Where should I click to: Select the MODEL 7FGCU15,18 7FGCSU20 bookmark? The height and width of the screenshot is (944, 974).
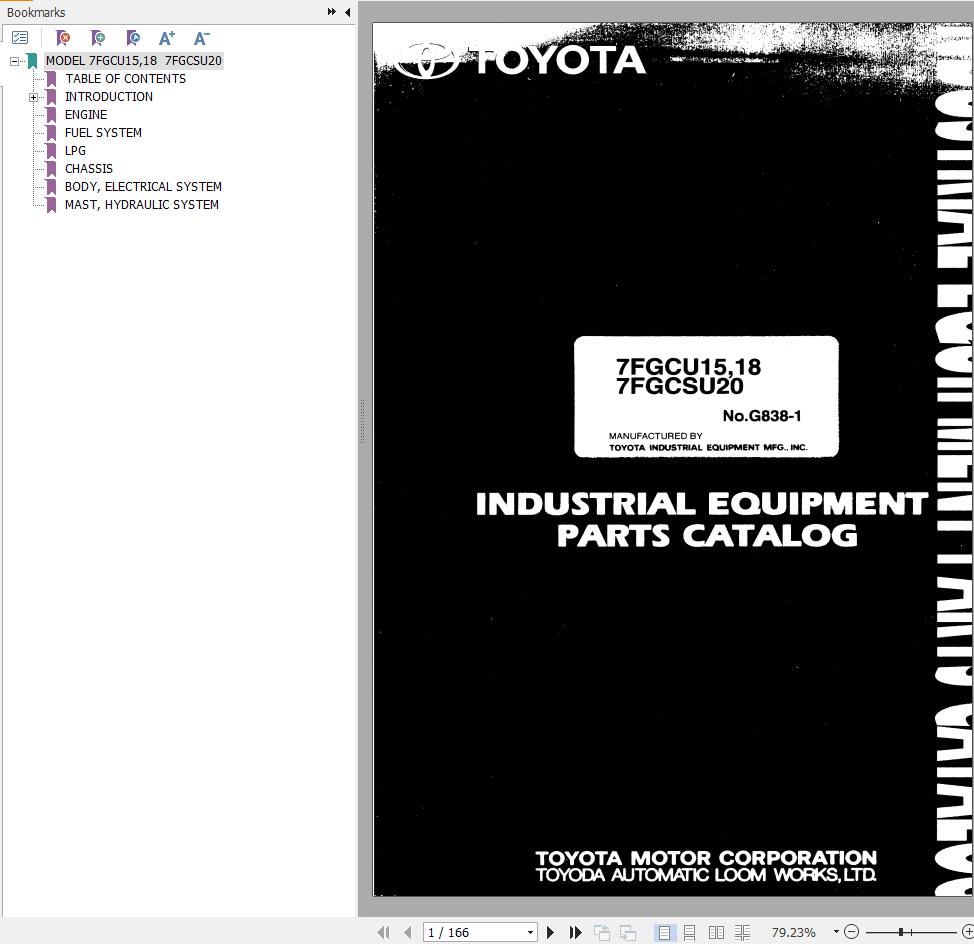tap(134, 61)
